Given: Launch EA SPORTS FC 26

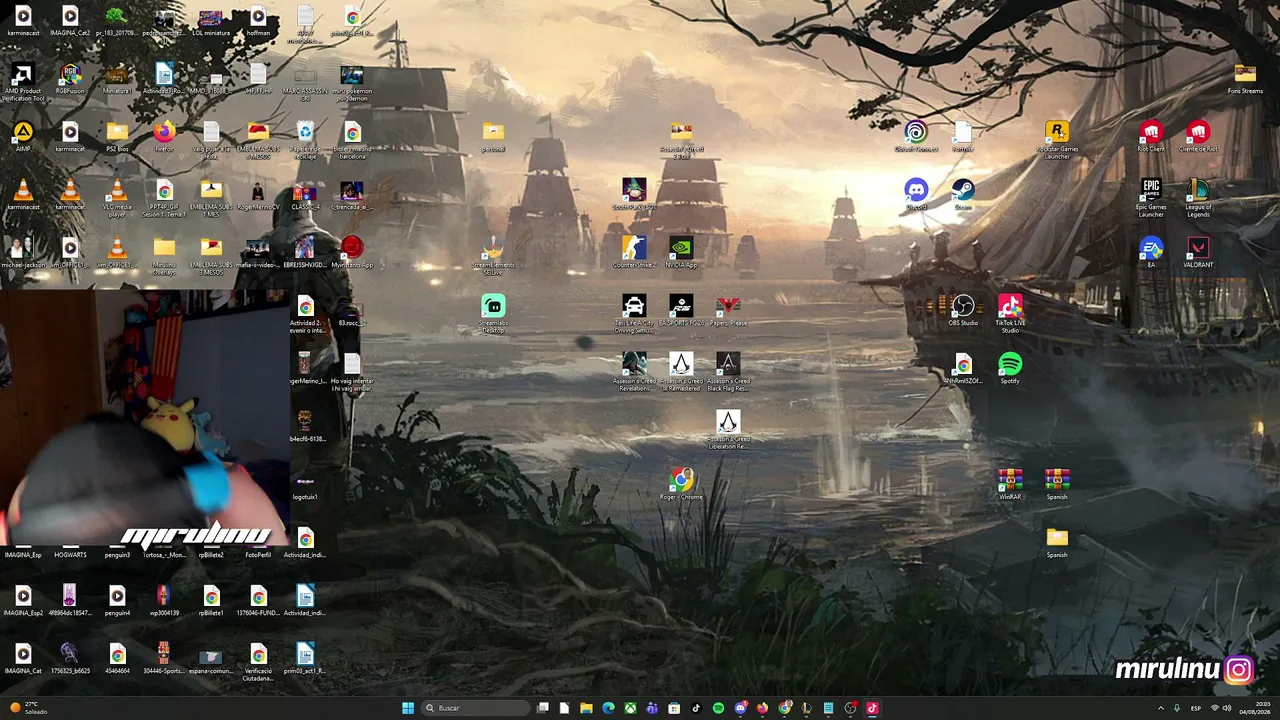Looking at the screenshot, I should tap(681, 309).
